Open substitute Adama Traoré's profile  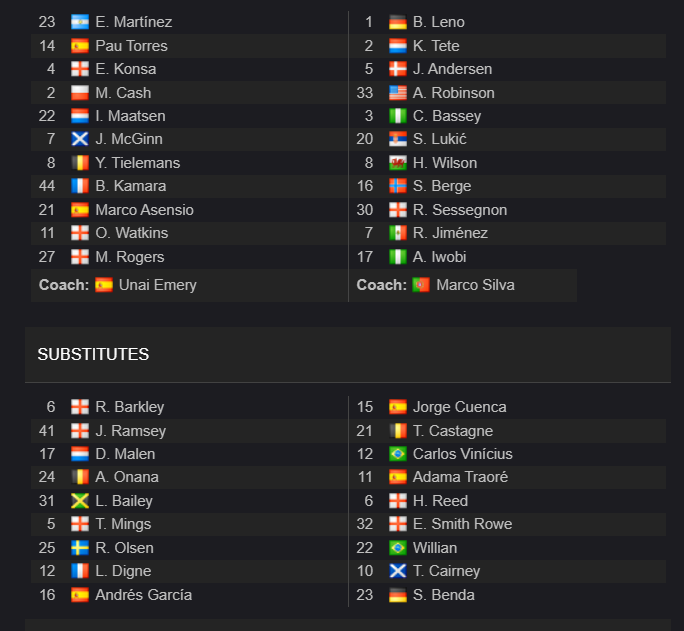coord(460,477)
